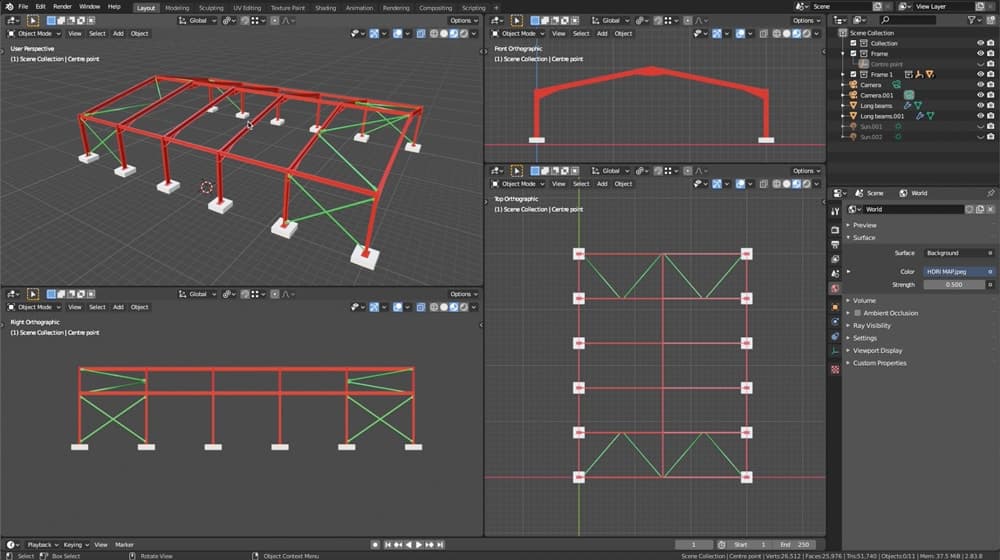1000x560 pixels.
Task: Click the outliner filter funnel icon
Action: pos(974,20)
